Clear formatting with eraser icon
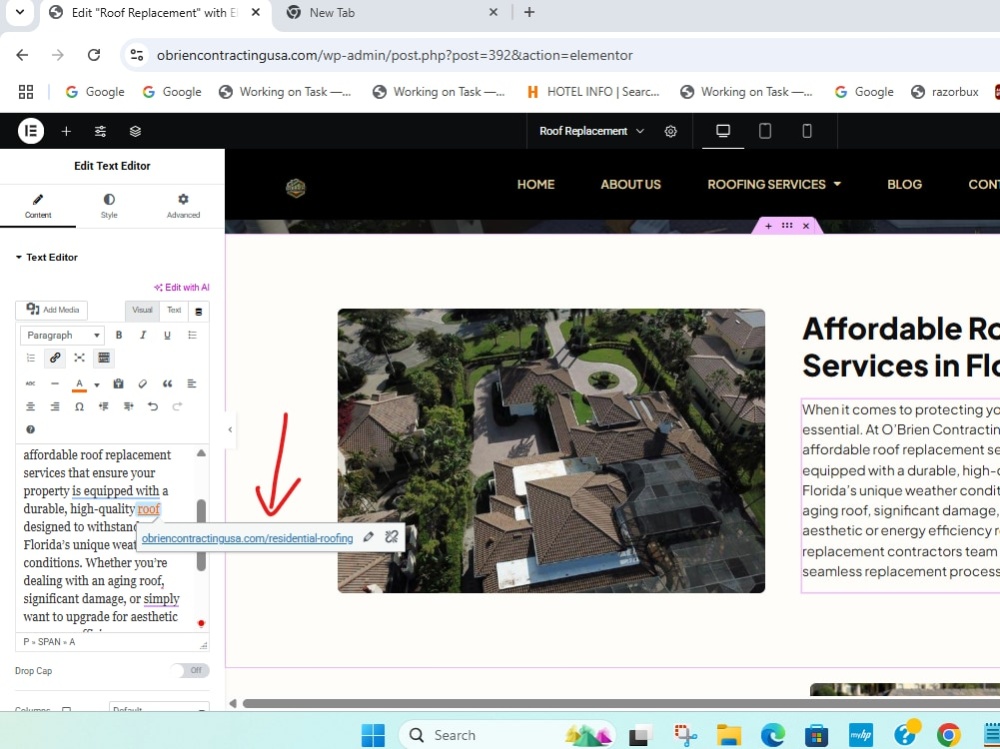Image resolution: width=1000 pixels, height=749 pixels. point(142,383)
